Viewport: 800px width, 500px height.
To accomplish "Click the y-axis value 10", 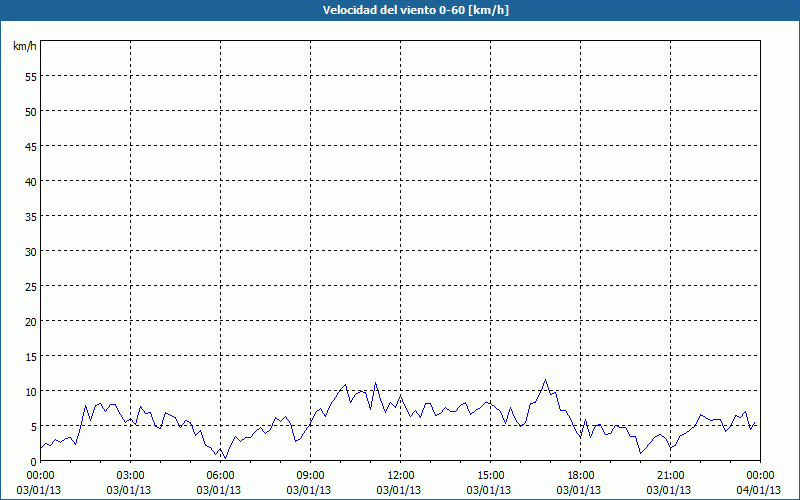I will pos(31,392).
